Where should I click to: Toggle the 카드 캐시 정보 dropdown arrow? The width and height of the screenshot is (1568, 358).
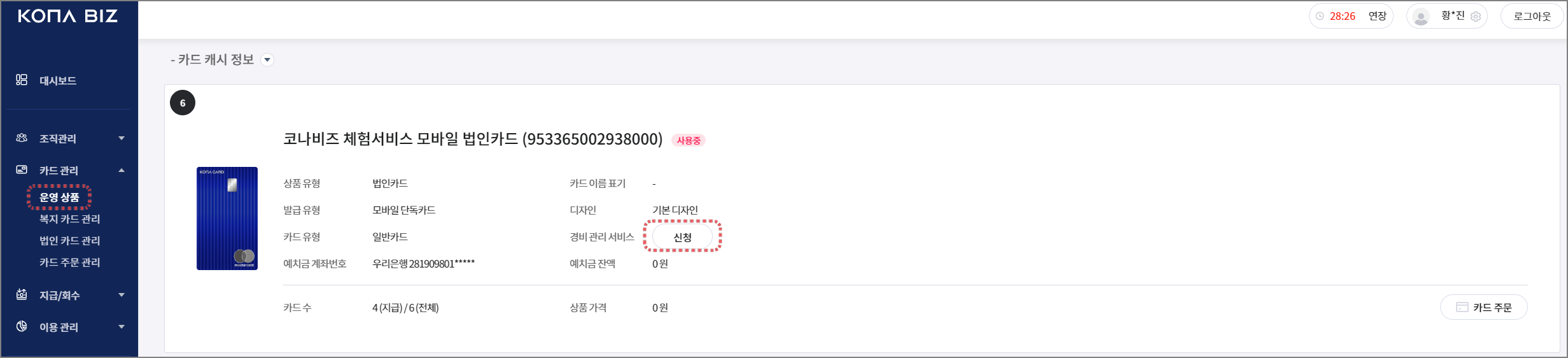coord(268,60)
